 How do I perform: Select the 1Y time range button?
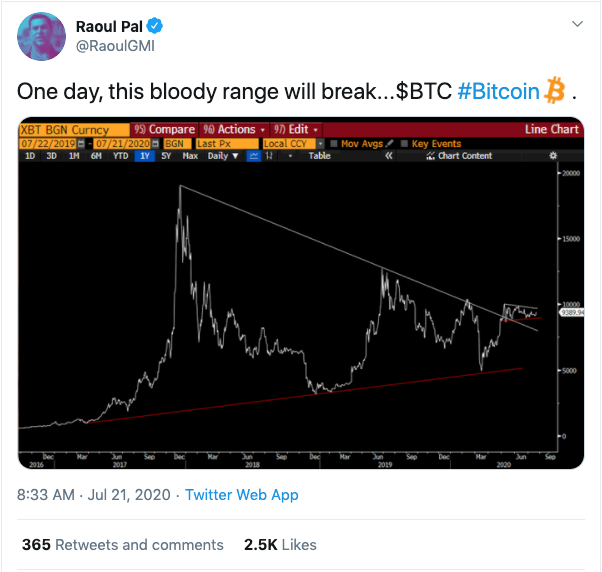[146, 156]
